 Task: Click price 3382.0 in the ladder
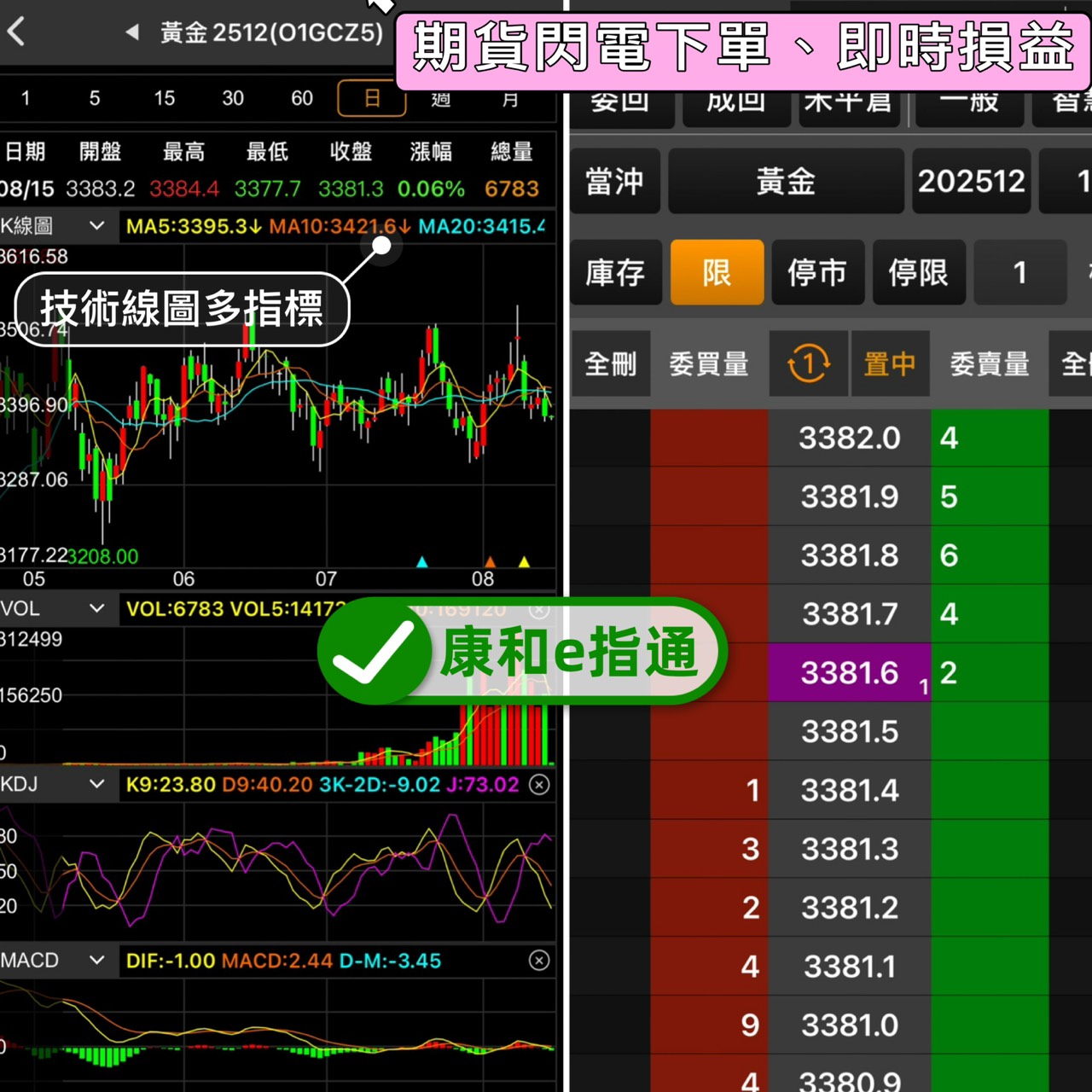click(x=850, y=438)
